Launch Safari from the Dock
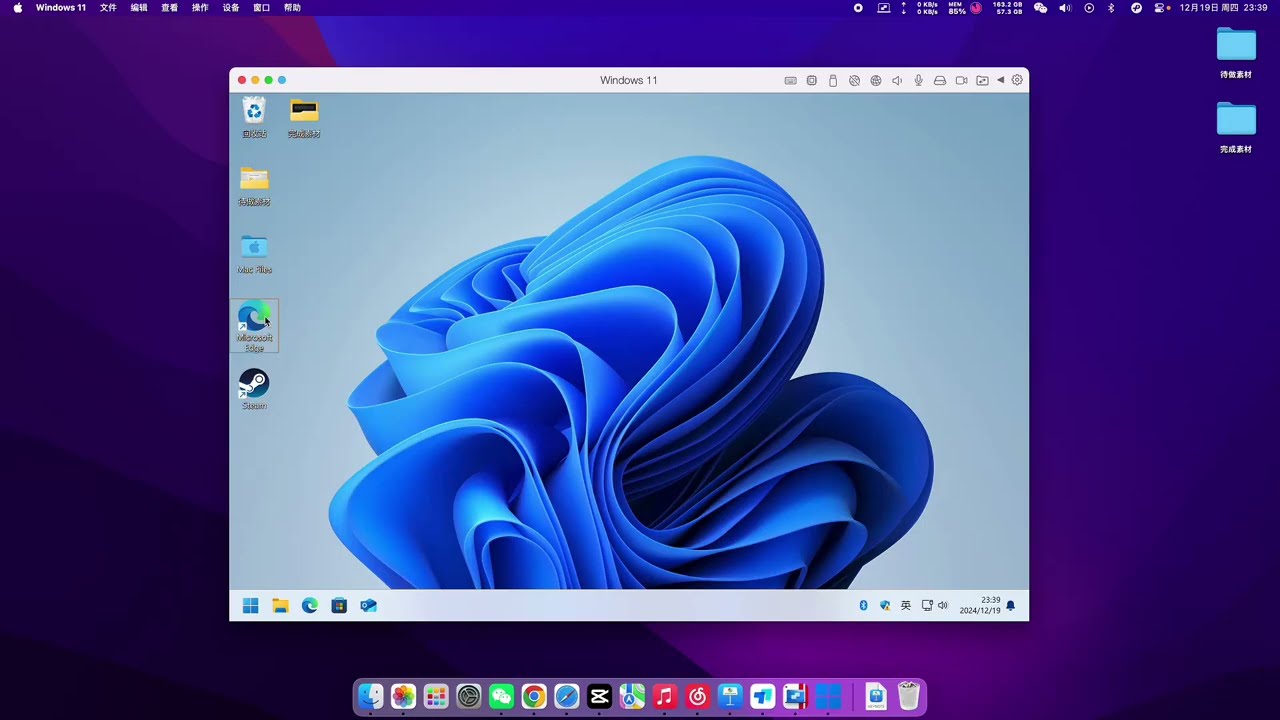The width and height of the screenshot is (1280, 720). pyautogui.click(x=567, y=696)
